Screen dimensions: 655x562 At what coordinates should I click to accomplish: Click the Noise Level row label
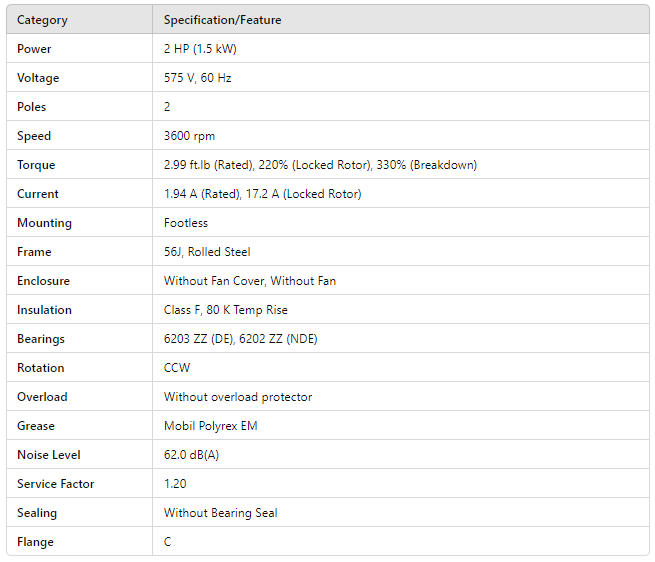coord(48,455)
